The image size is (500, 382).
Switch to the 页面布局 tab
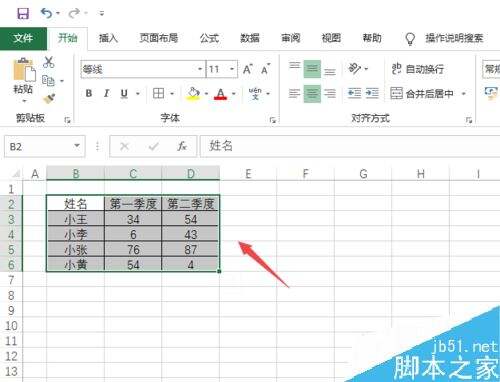tap(159, 38)
